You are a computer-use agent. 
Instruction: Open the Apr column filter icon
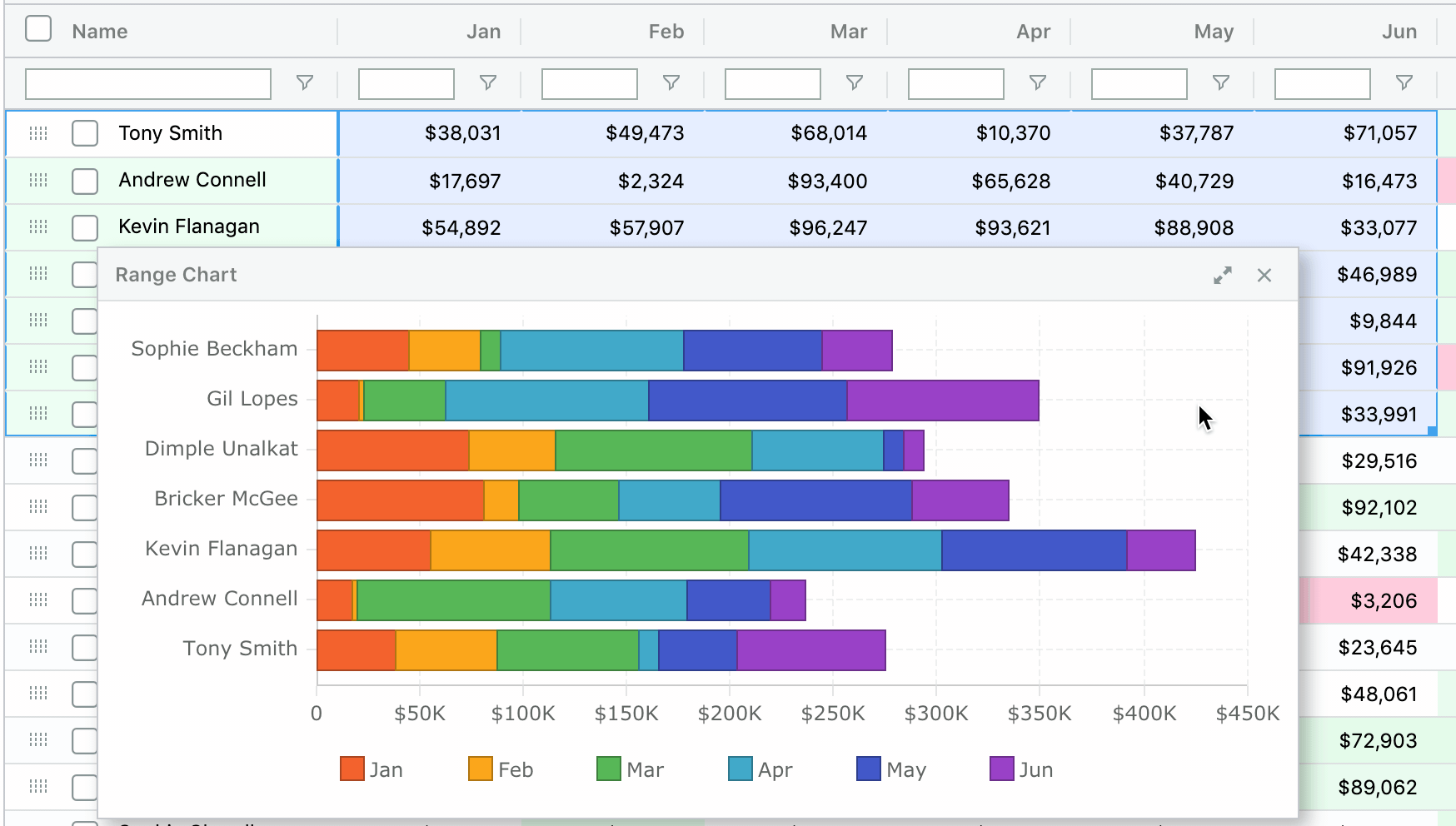pos(1038,82)
